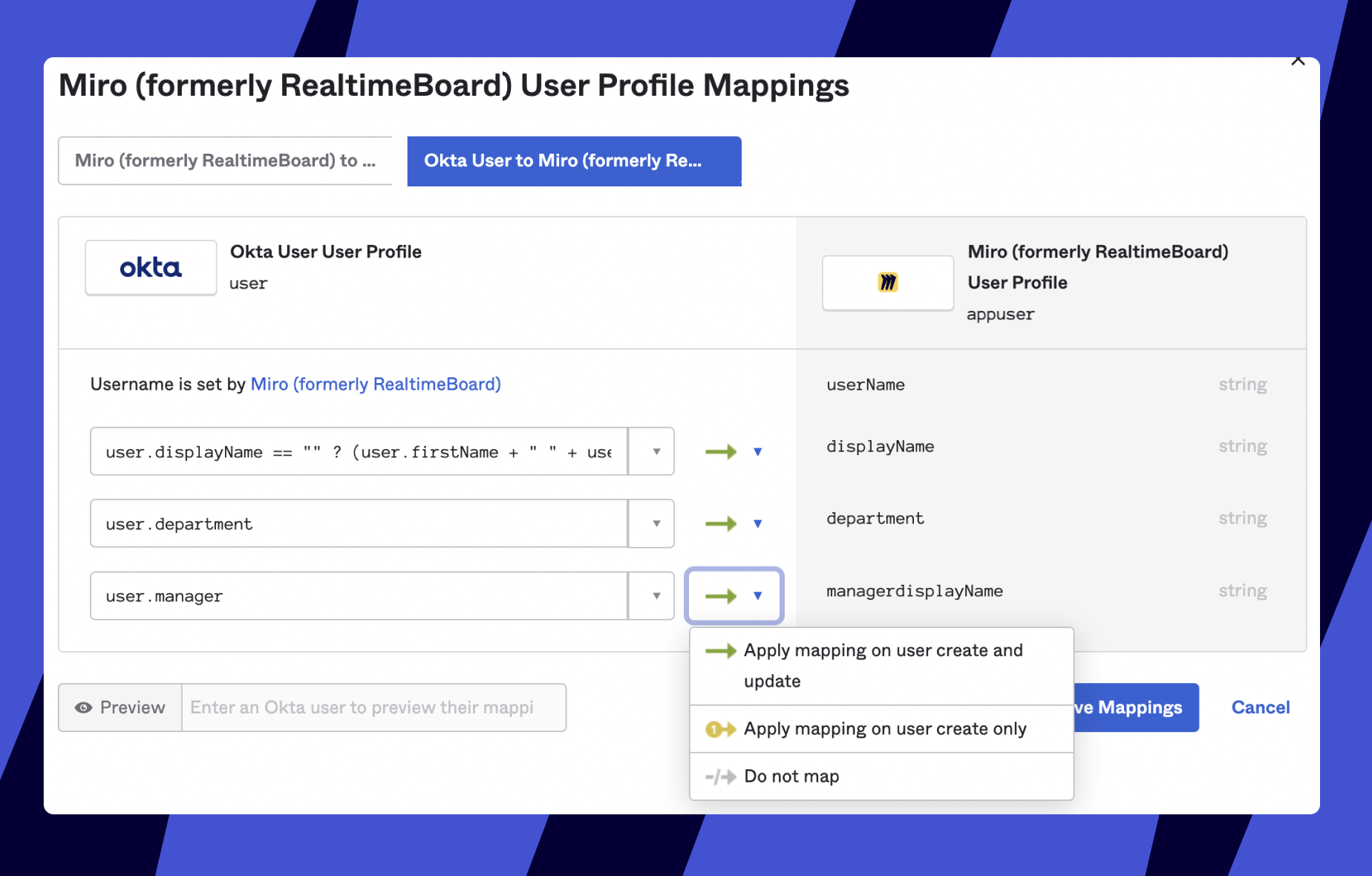Click the displayName attribute label

(x=881, y=446)
